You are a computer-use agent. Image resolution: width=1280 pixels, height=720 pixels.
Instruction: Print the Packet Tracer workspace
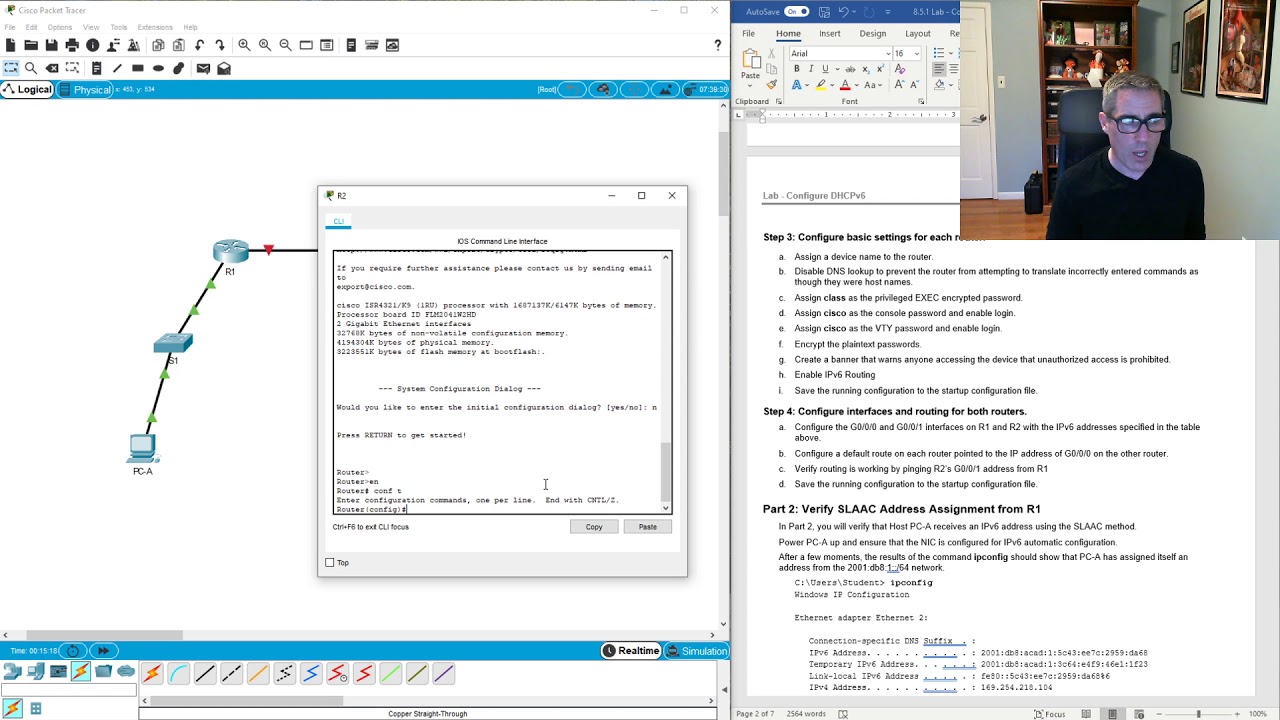(72, 45)
